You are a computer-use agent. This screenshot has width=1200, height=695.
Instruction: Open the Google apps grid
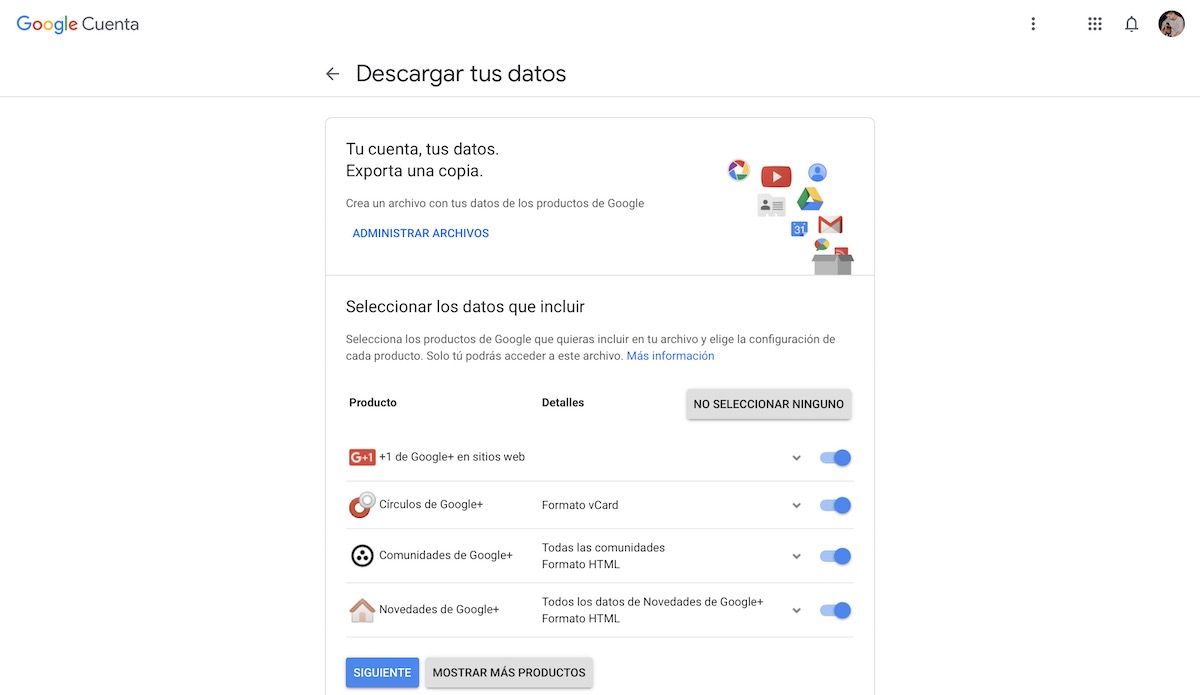(1094, 24)
